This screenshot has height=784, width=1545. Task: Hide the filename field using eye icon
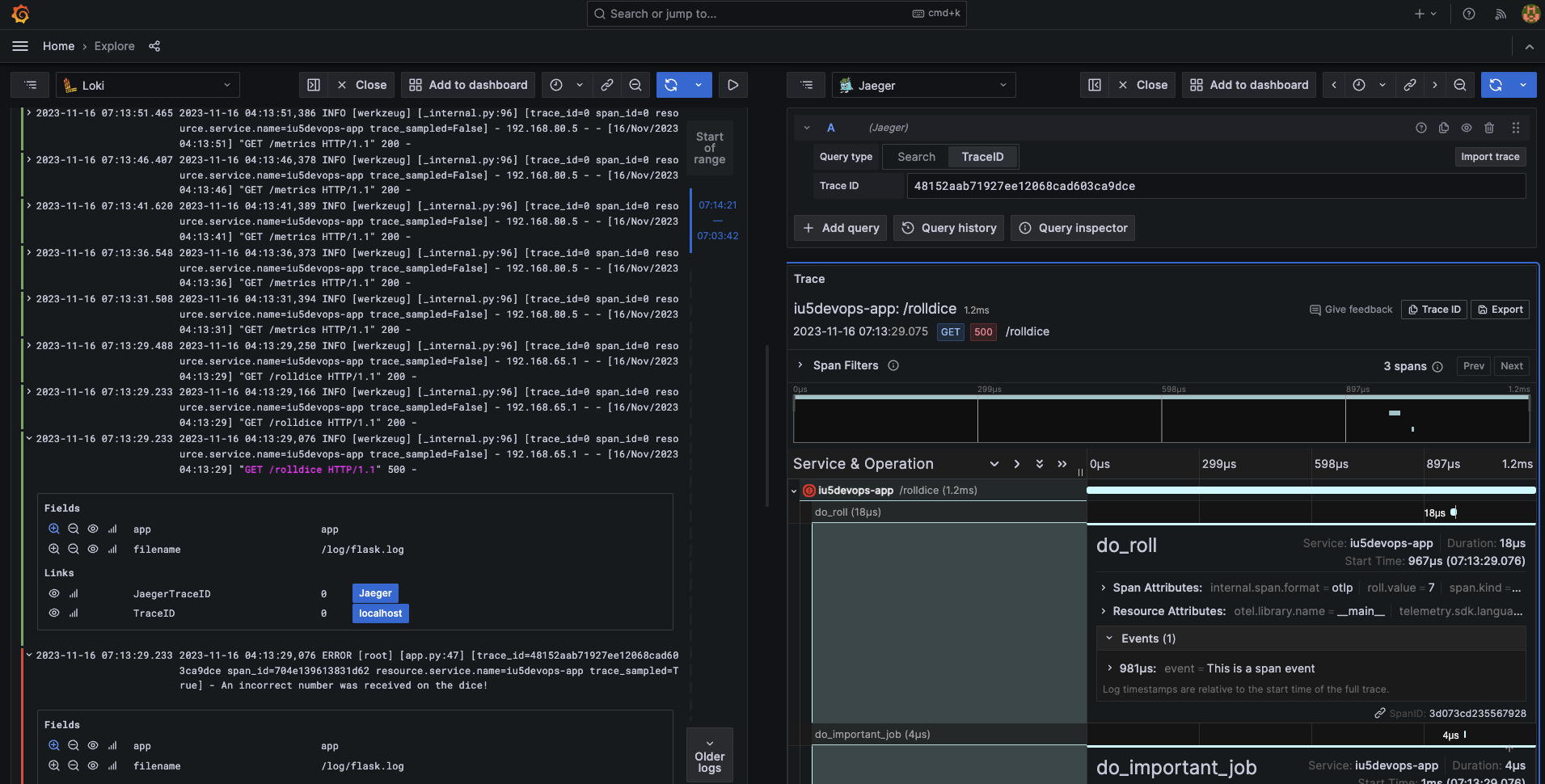[92, 549]
